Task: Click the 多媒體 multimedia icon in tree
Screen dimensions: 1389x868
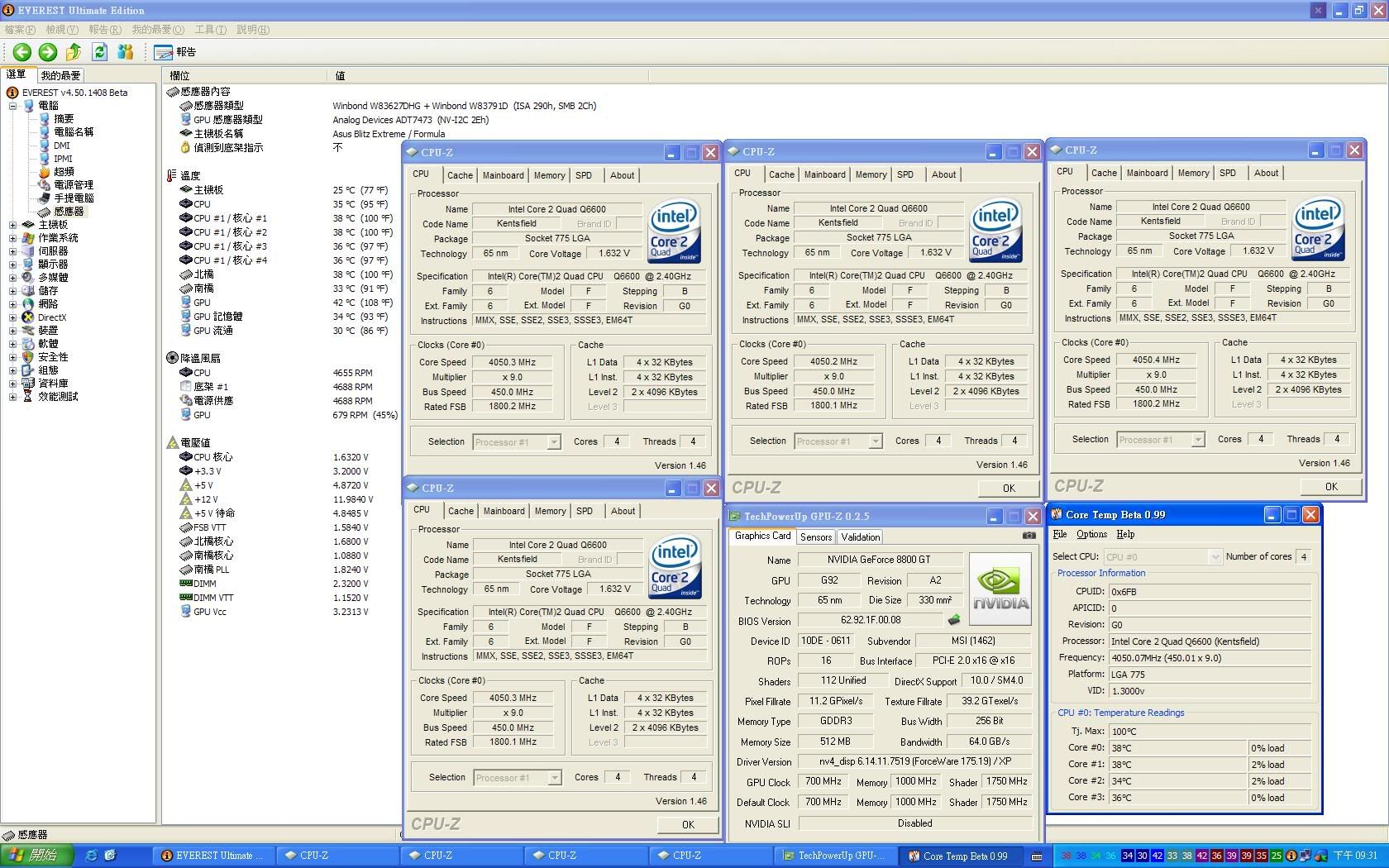Action: [28, 278]
